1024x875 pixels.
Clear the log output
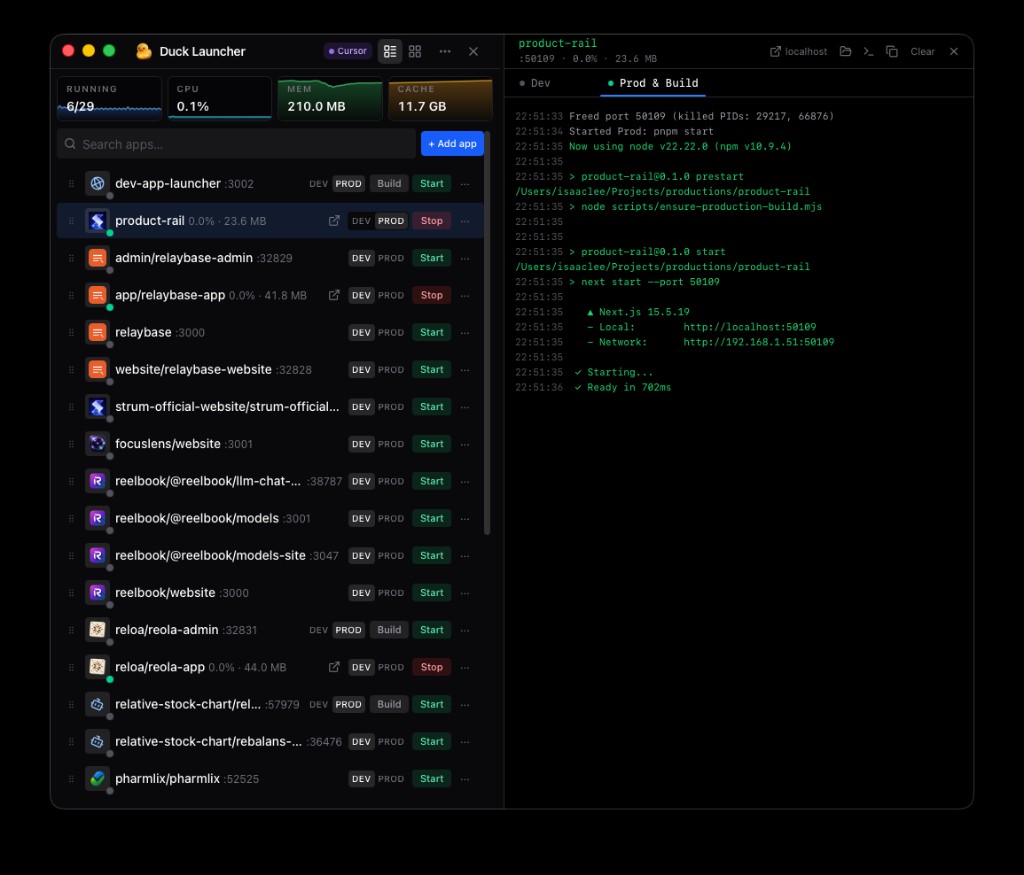(x=922, y=52)
